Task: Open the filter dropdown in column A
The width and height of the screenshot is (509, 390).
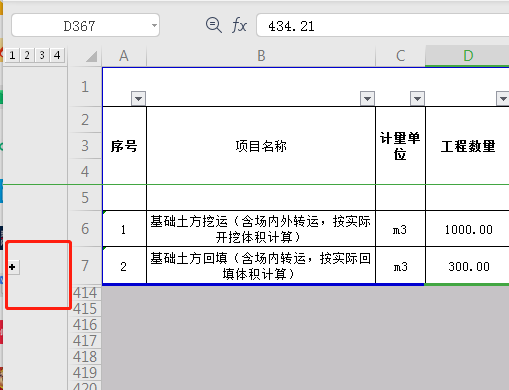Action: pyautogui.click(x=139, y=98)
